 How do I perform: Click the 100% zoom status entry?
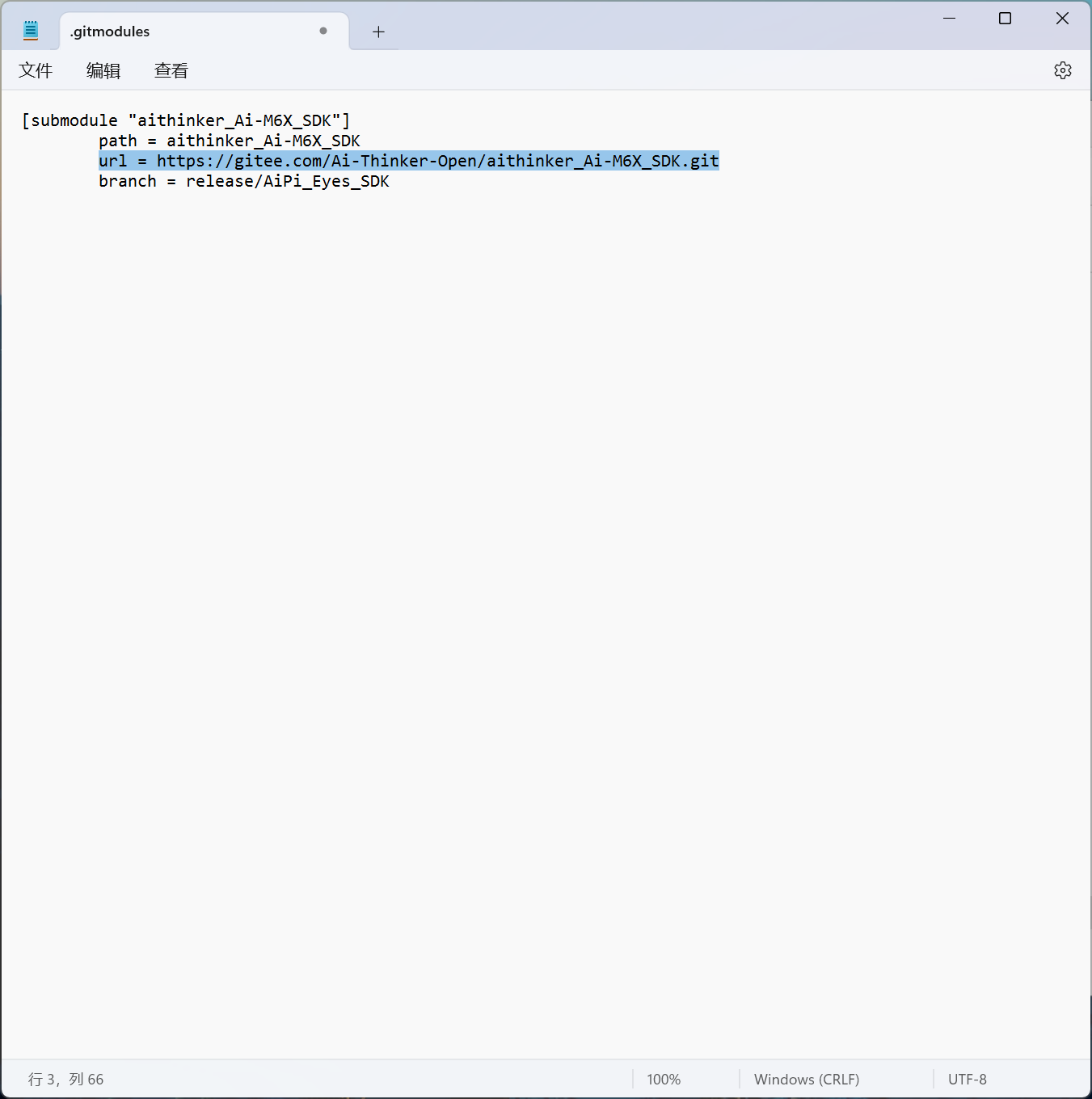coord(664,1079)
